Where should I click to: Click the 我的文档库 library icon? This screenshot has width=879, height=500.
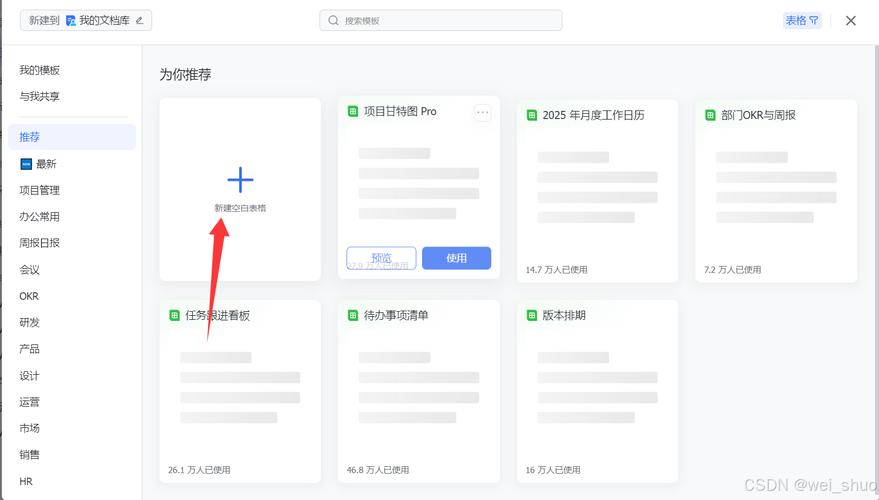pyautogui.click(x=71, y=21)
